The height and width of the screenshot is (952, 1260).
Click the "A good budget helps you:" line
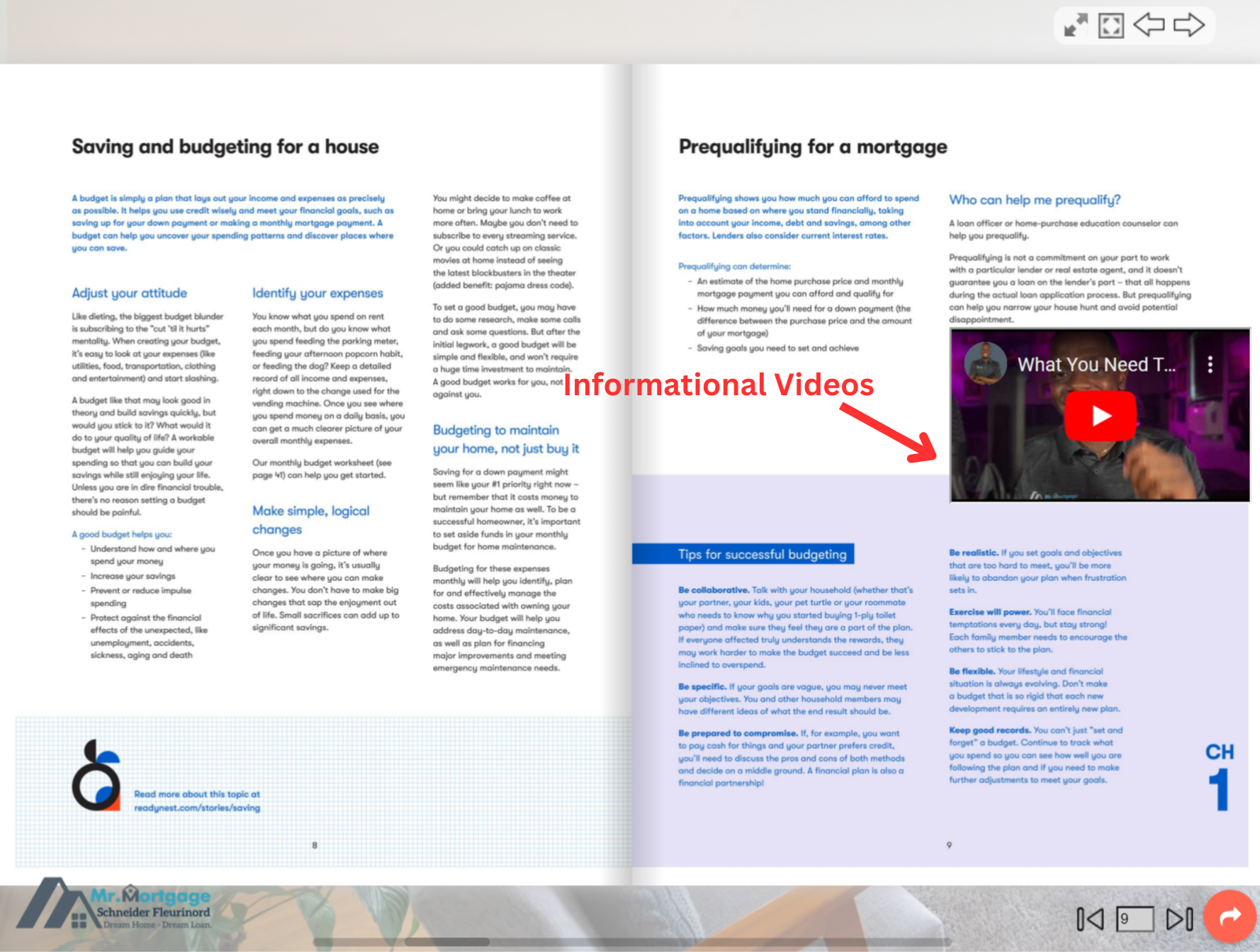122,534
